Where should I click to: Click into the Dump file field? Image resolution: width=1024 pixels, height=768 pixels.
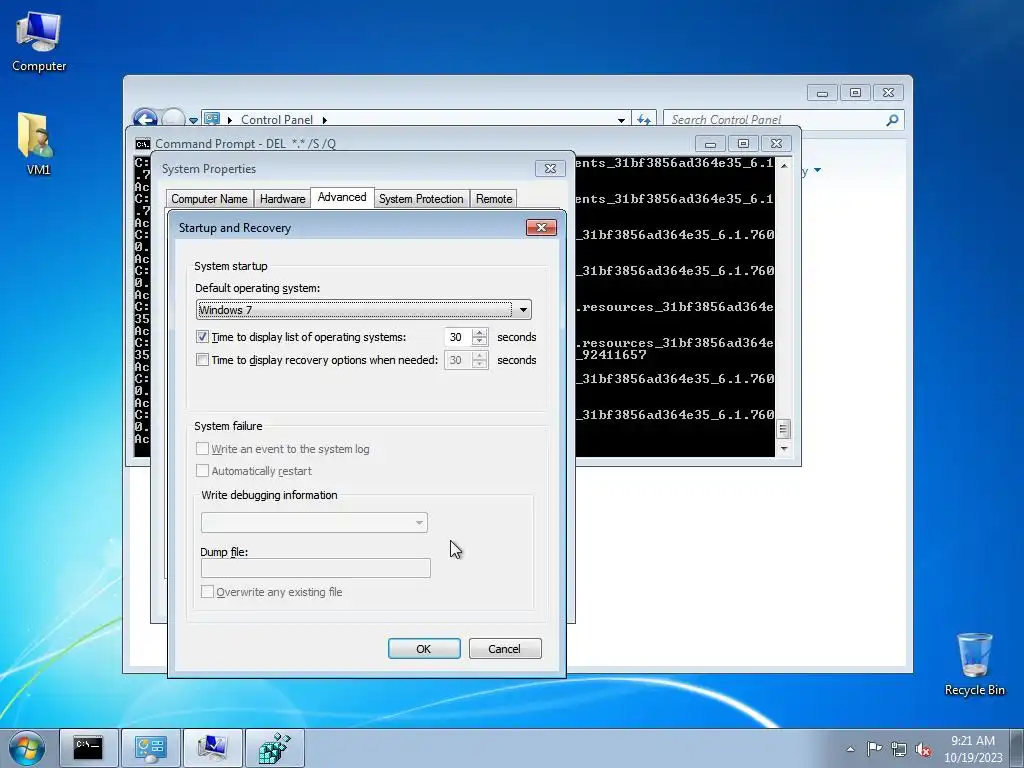pos(315,568)
